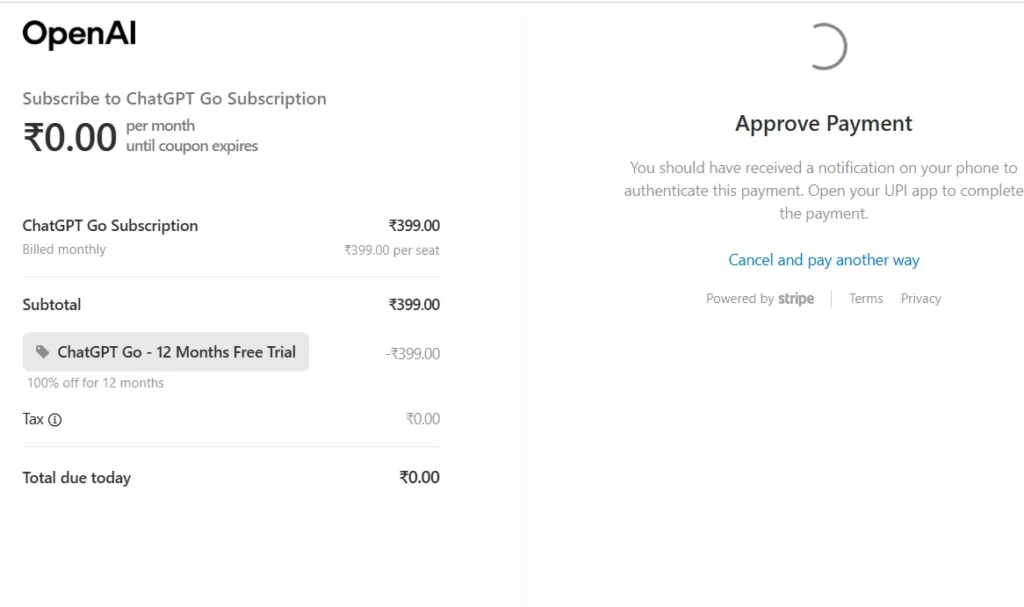Click Powered by Stripe
This screenshot has width=1024, height=607.
[x=760, y=298]
